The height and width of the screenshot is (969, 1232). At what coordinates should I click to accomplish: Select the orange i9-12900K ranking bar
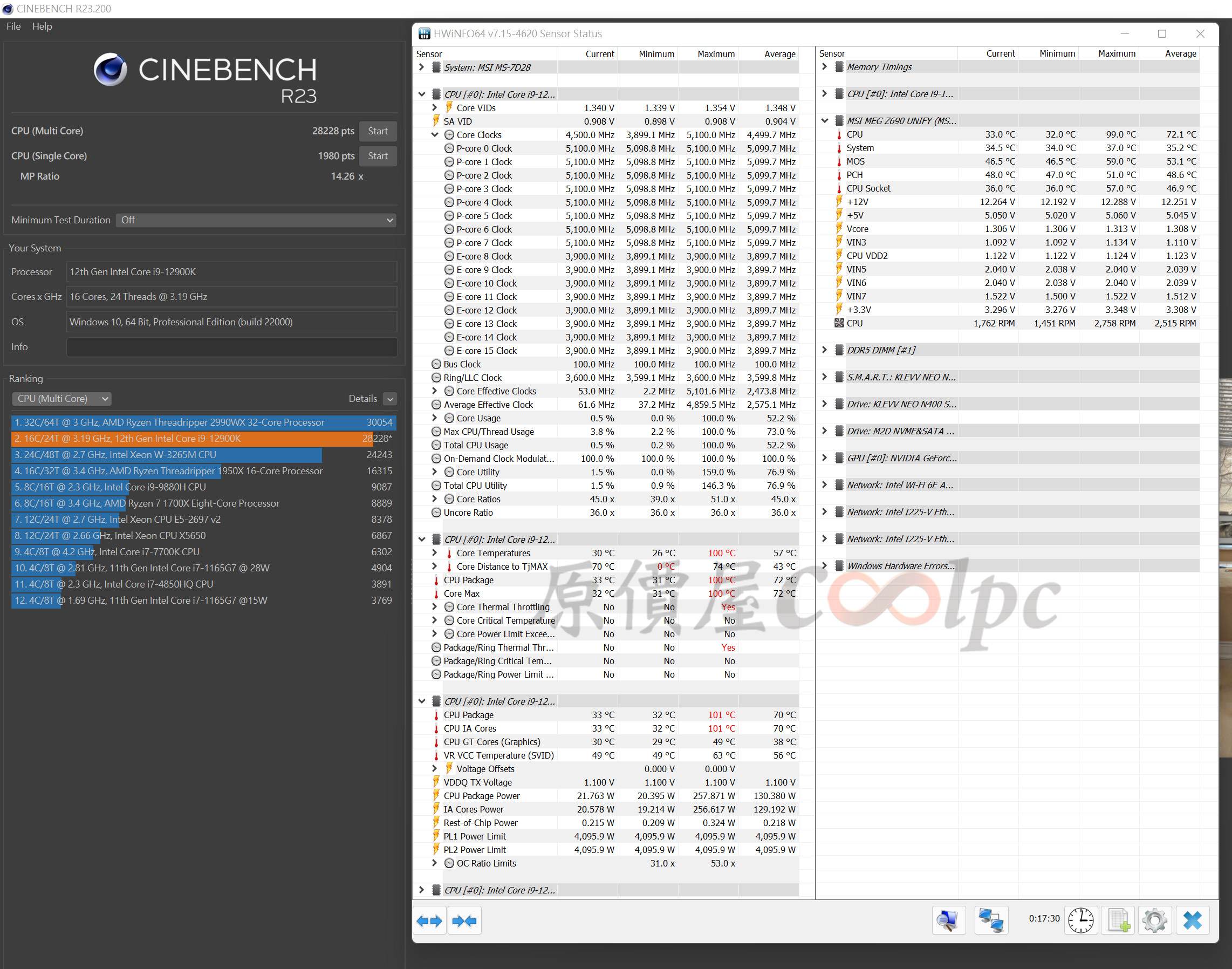pyautogui.click(x=204, y=439)
